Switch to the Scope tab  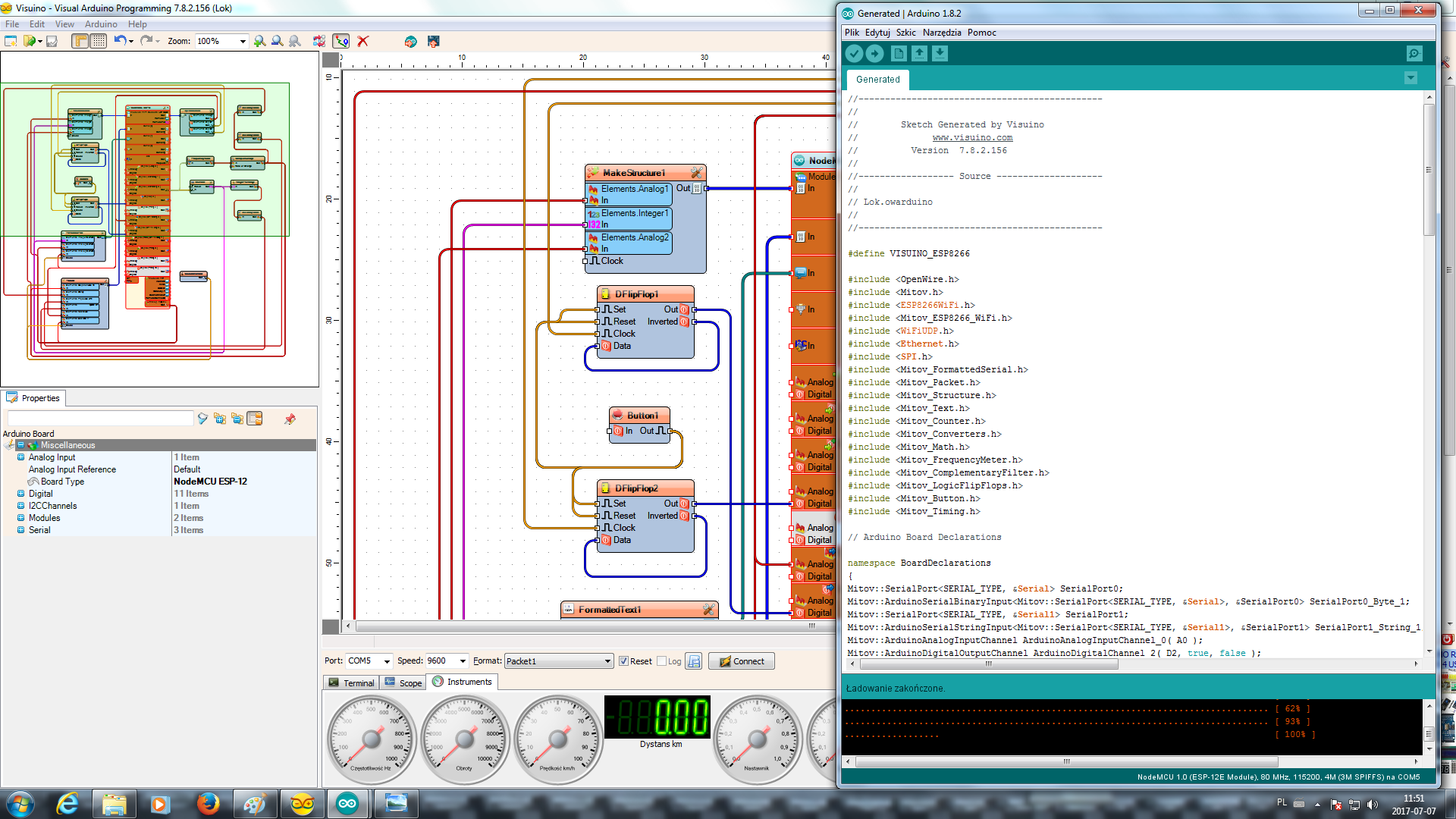[403, 682]
